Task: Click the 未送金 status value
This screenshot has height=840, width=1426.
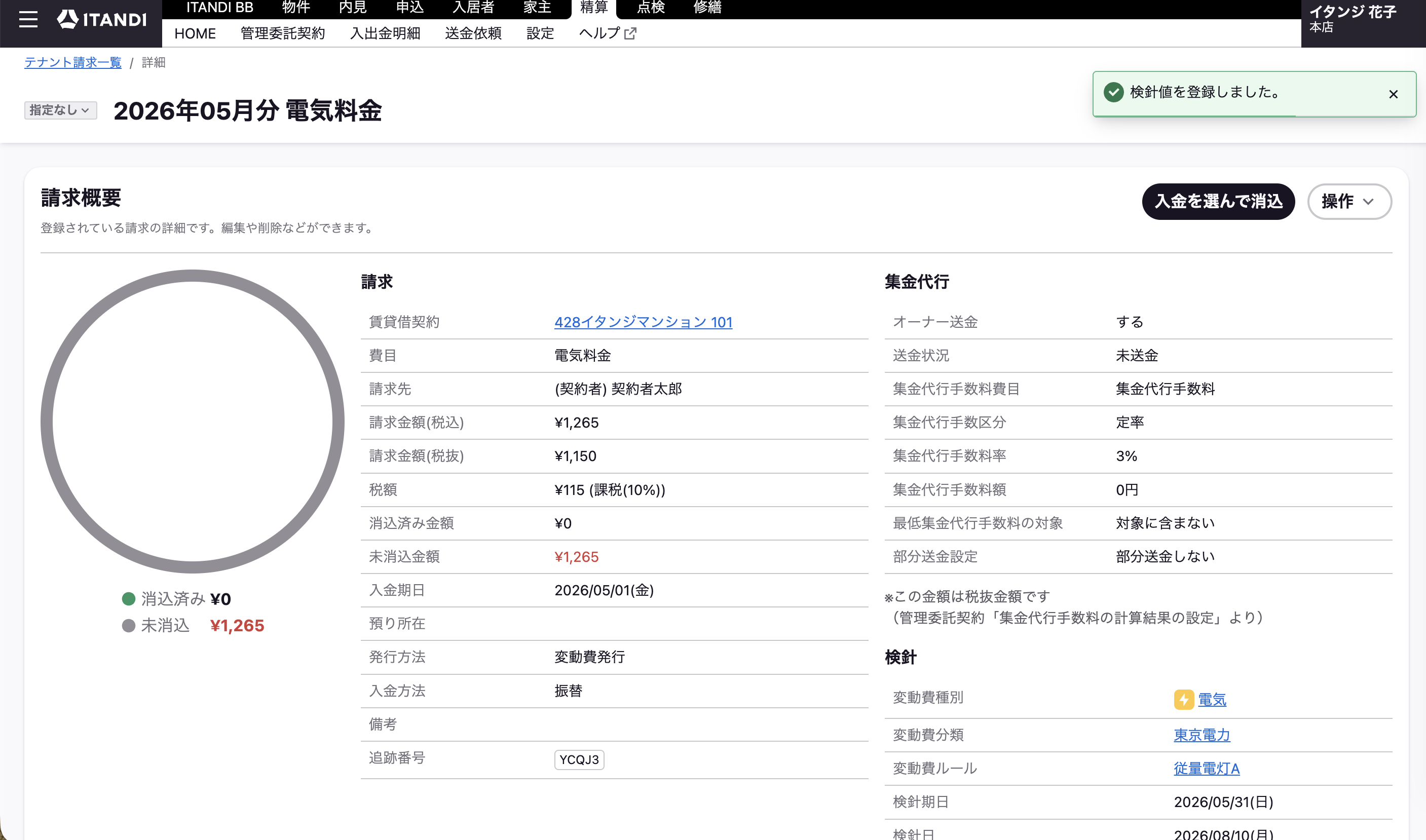Action: [x=1137, y=356]
